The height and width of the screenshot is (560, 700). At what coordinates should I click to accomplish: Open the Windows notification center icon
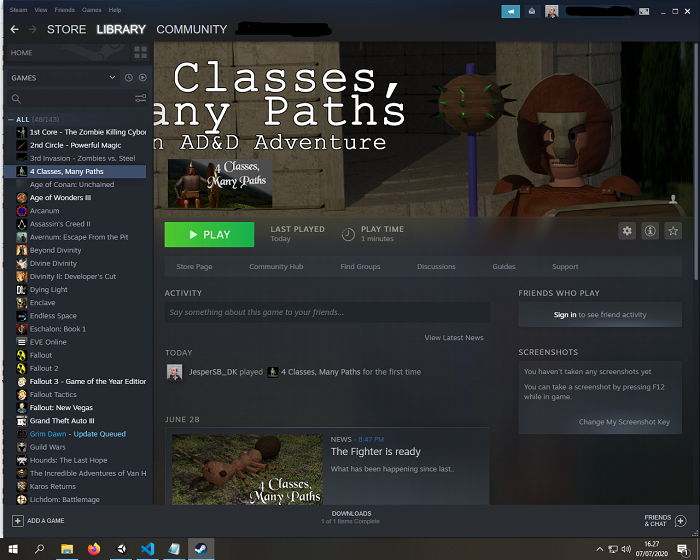[683, 549]
